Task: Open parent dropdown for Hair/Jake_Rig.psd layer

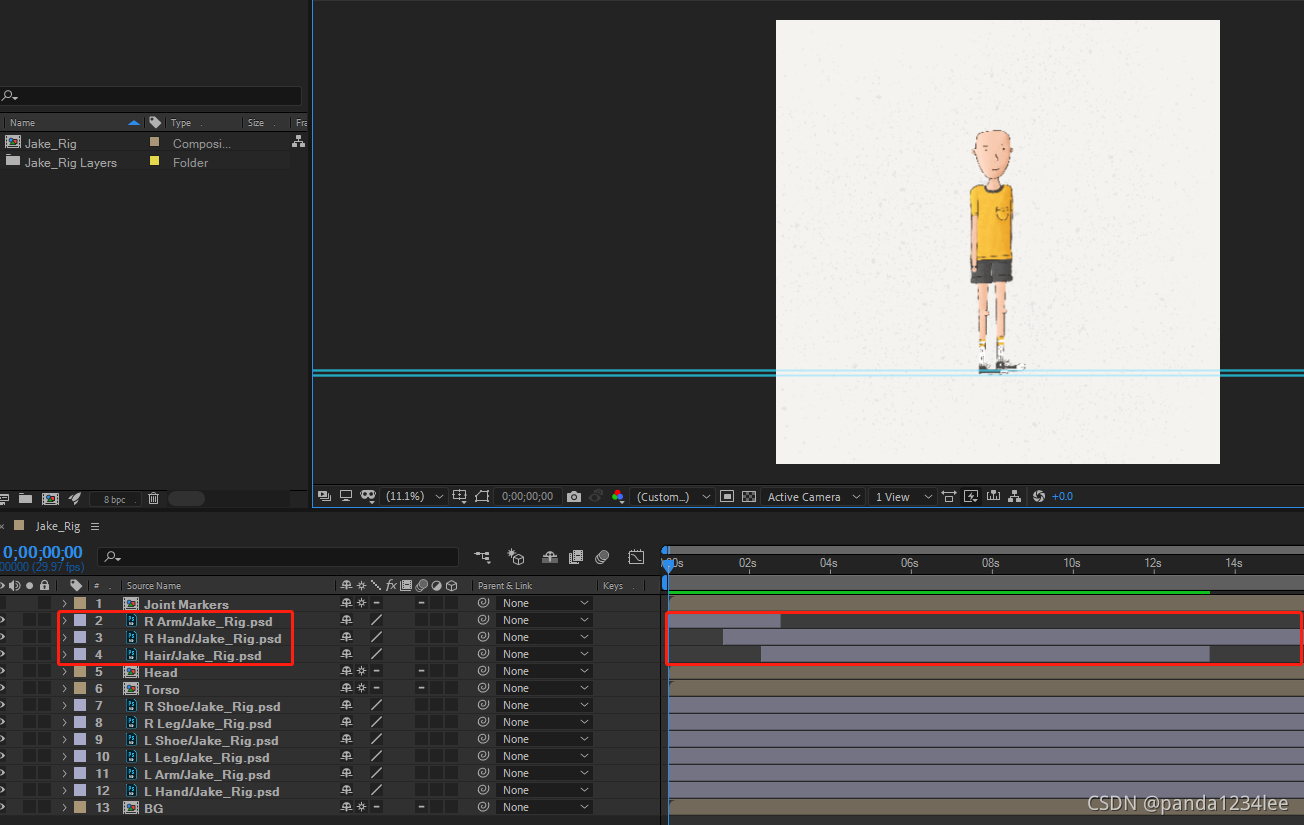Action: click(545, 654)
